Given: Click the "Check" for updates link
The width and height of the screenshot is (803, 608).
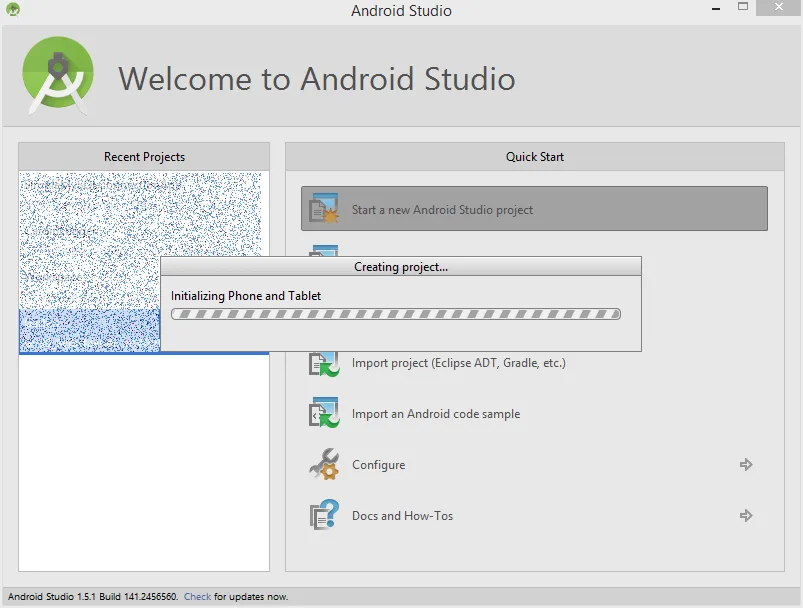Looking at the screenshot, I should [x=197, y=597].
